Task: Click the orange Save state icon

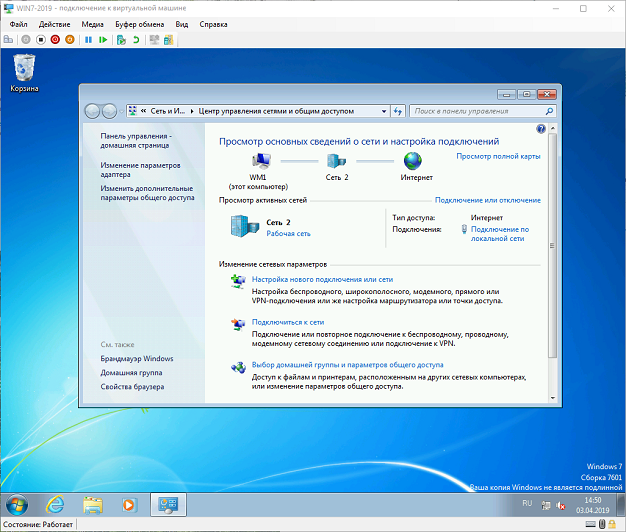Action: pyautogui.click(x=69, y=40)
